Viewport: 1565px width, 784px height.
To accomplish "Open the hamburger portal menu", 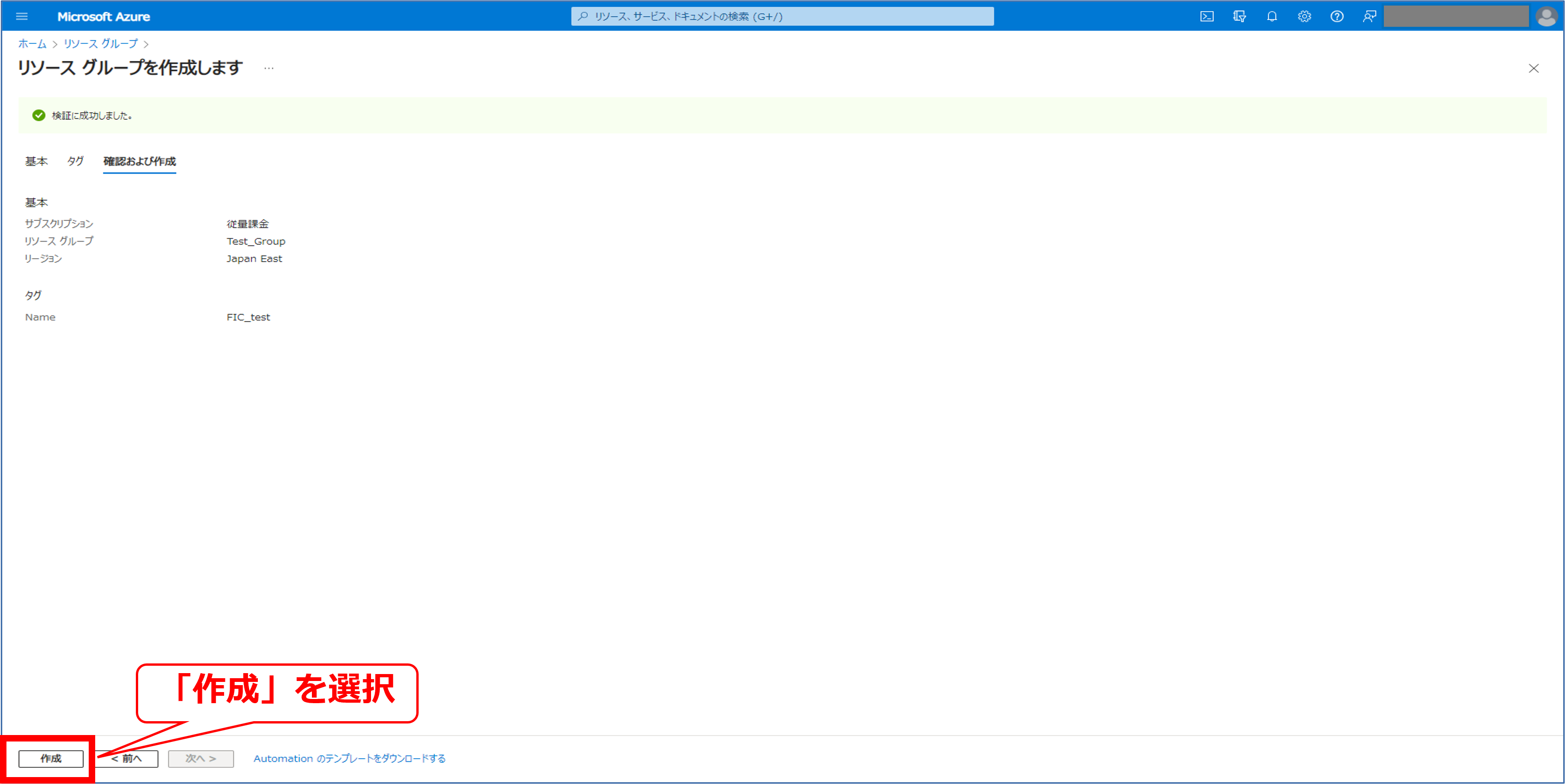I will pyautogui.click(x=22, y=16).
